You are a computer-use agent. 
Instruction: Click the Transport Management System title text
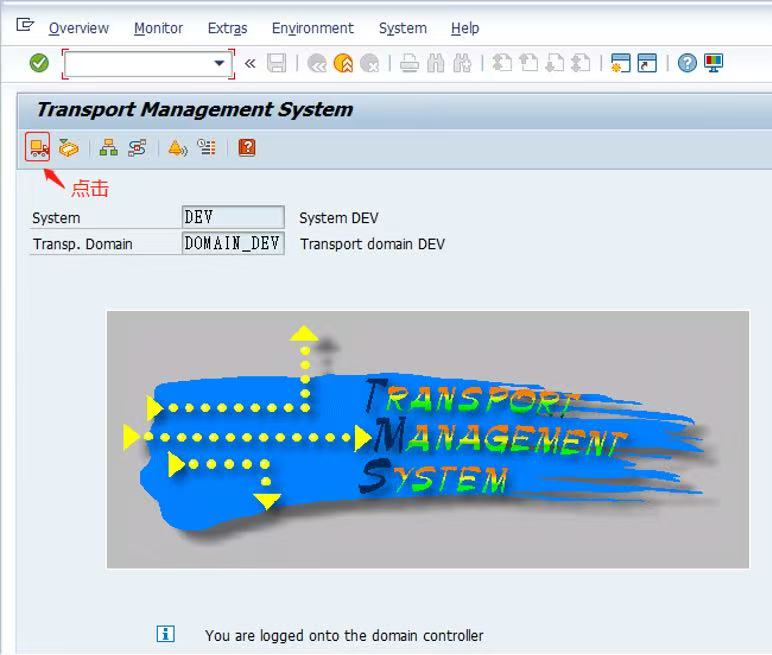pos(195,109)
